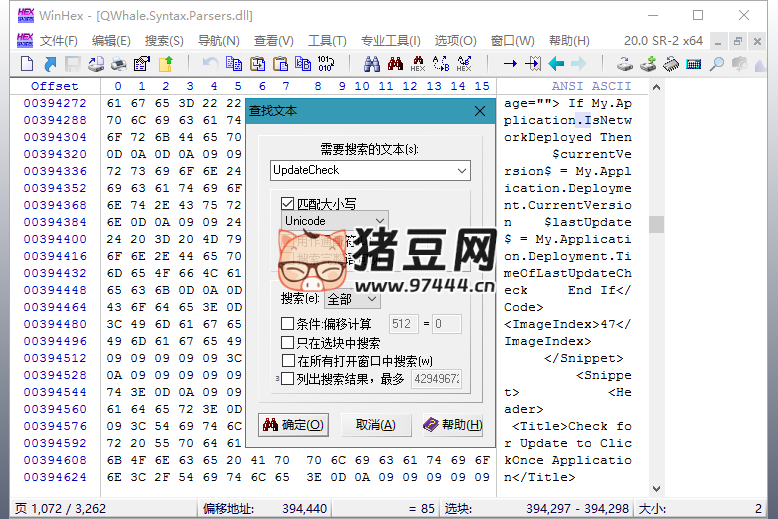Open the 编辑(E) menu
Image resolution: width=778 pixels, height=519 pixels.
(111, 41)
